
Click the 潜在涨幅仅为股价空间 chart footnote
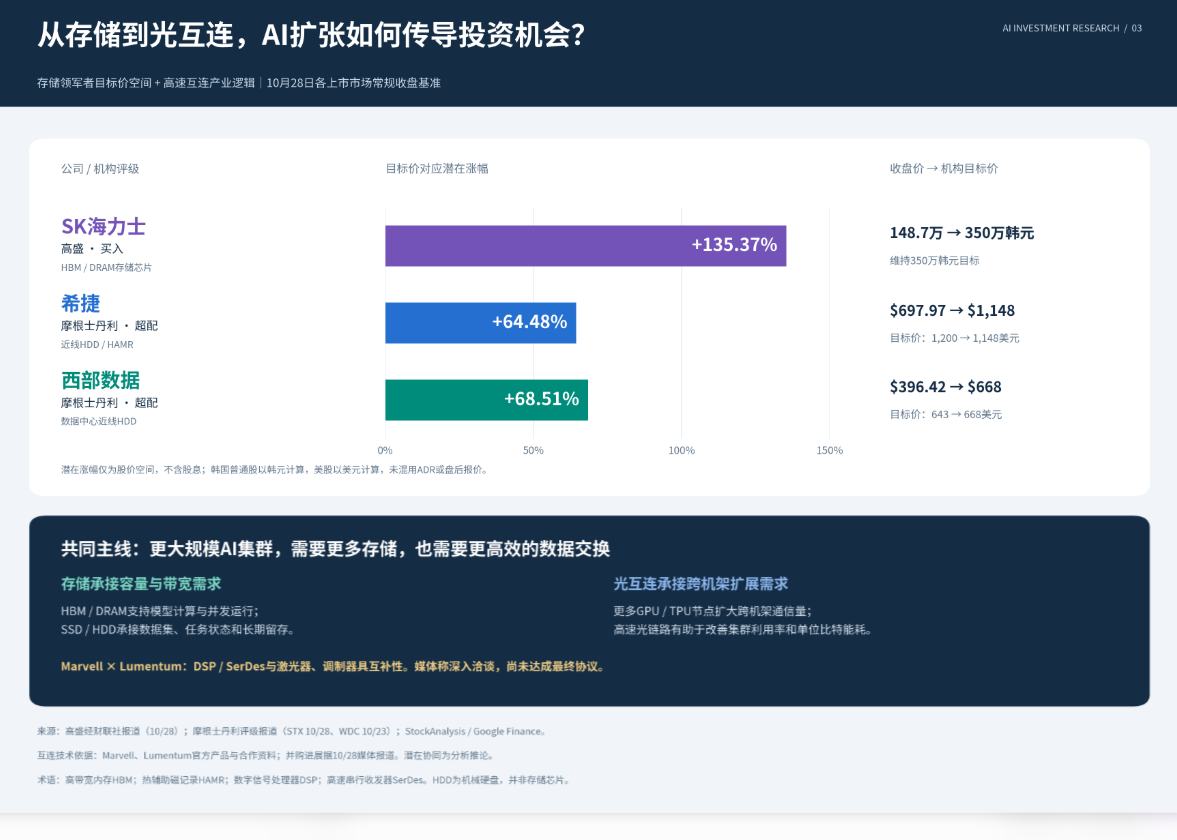[x=275, y=470]
